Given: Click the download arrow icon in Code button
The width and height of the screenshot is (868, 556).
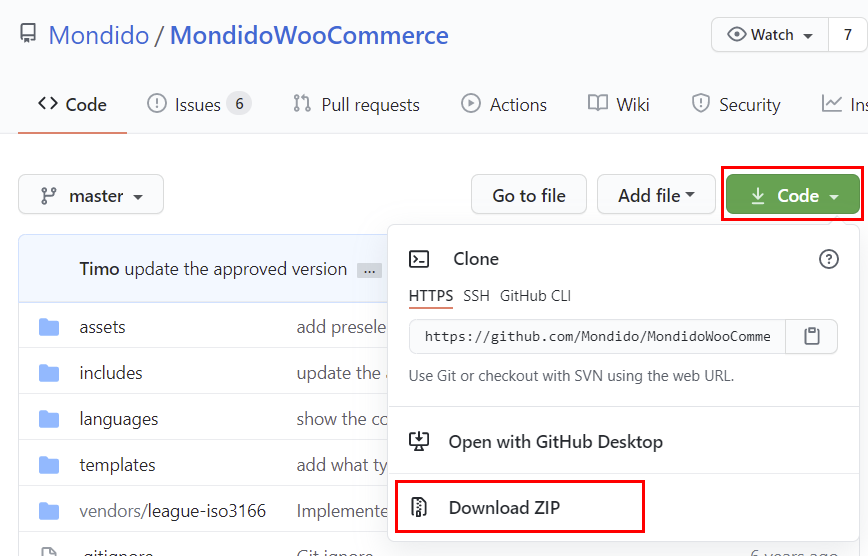Looking at the screenshot, I should coord(758,195).
